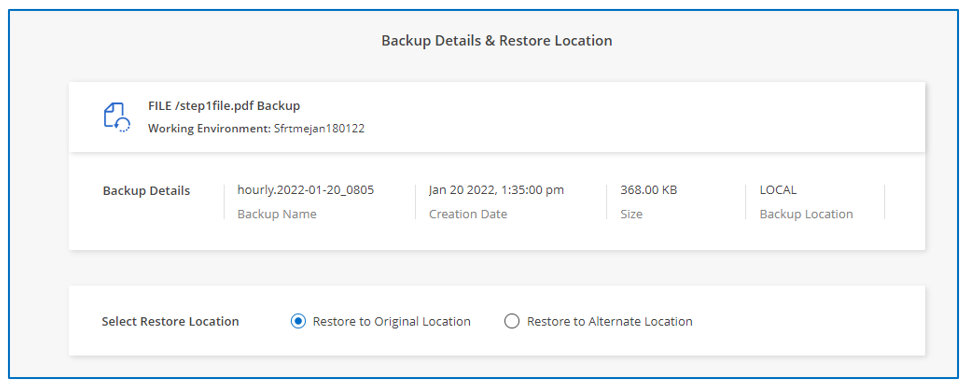Click the backup name hourly.2022-01-20_0805
The image size is (972, 389).
306,190
